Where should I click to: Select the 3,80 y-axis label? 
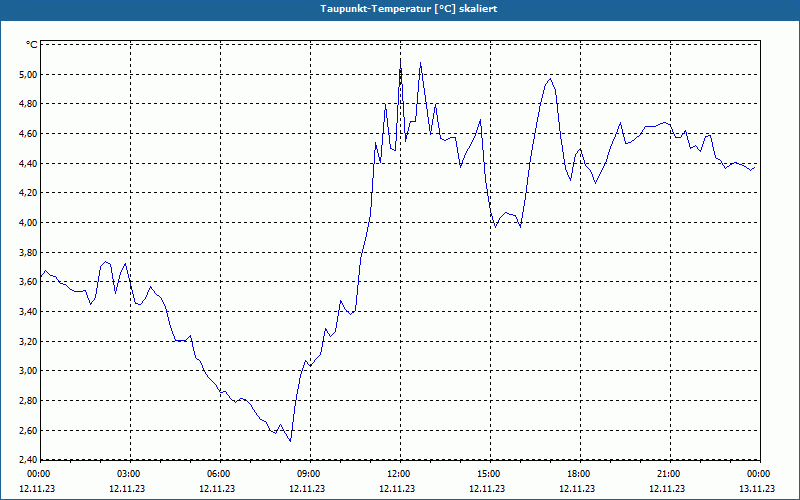click(29, 252)
